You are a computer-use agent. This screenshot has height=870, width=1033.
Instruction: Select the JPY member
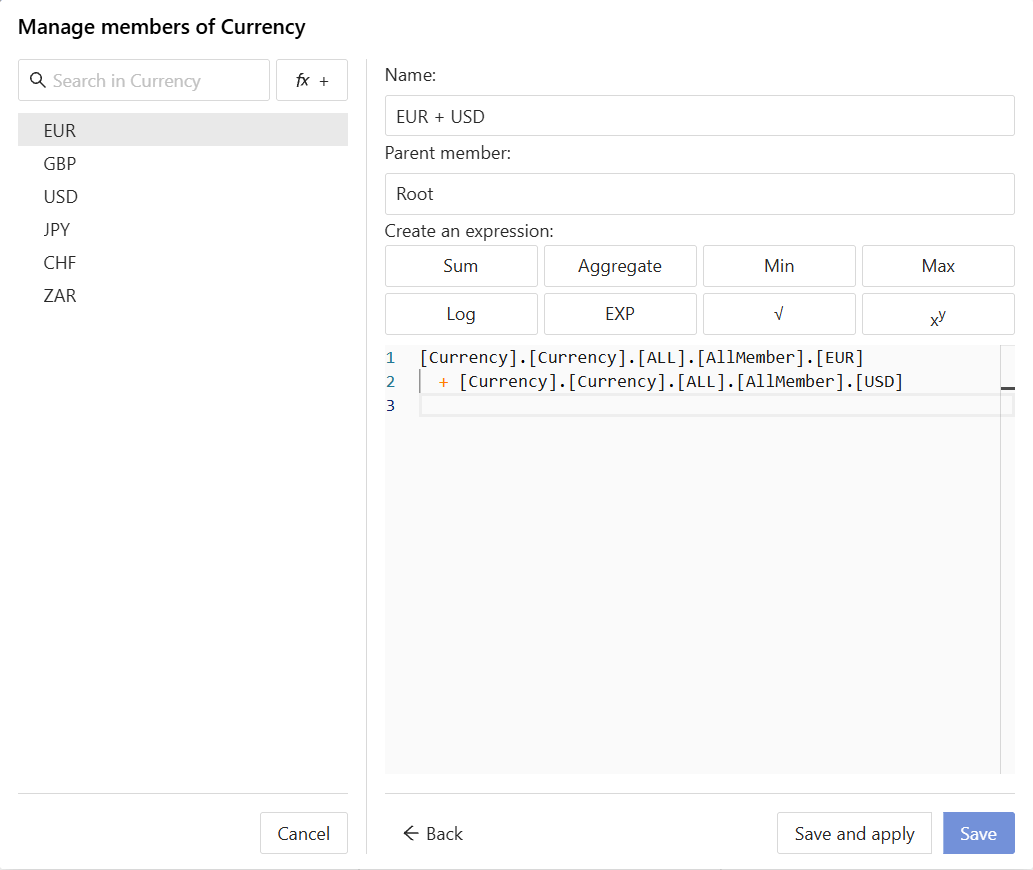click(x=183, y=229)
